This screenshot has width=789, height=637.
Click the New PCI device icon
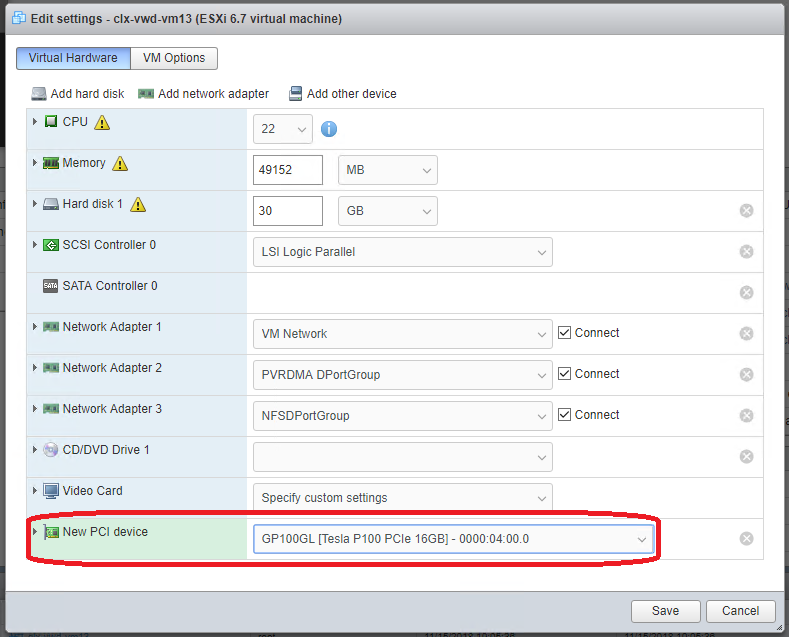pos(51,532)
